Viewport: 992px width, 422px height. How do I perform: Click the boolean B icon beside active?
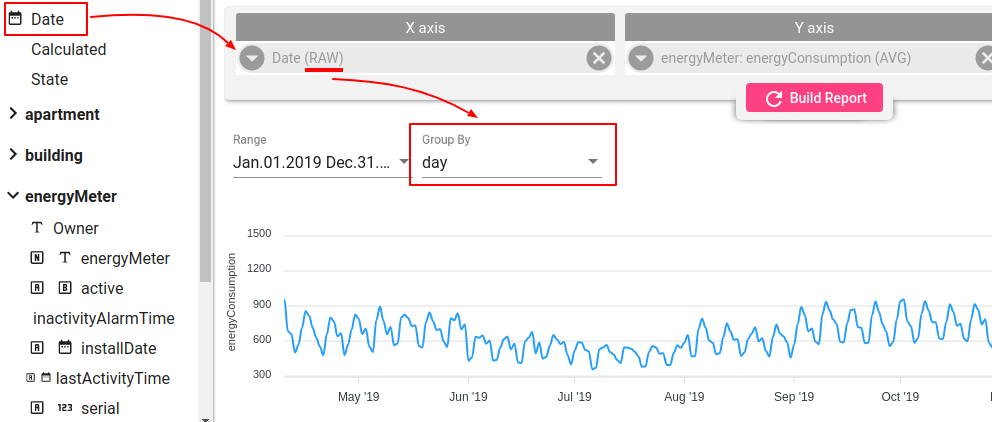(x=65, y=288)
